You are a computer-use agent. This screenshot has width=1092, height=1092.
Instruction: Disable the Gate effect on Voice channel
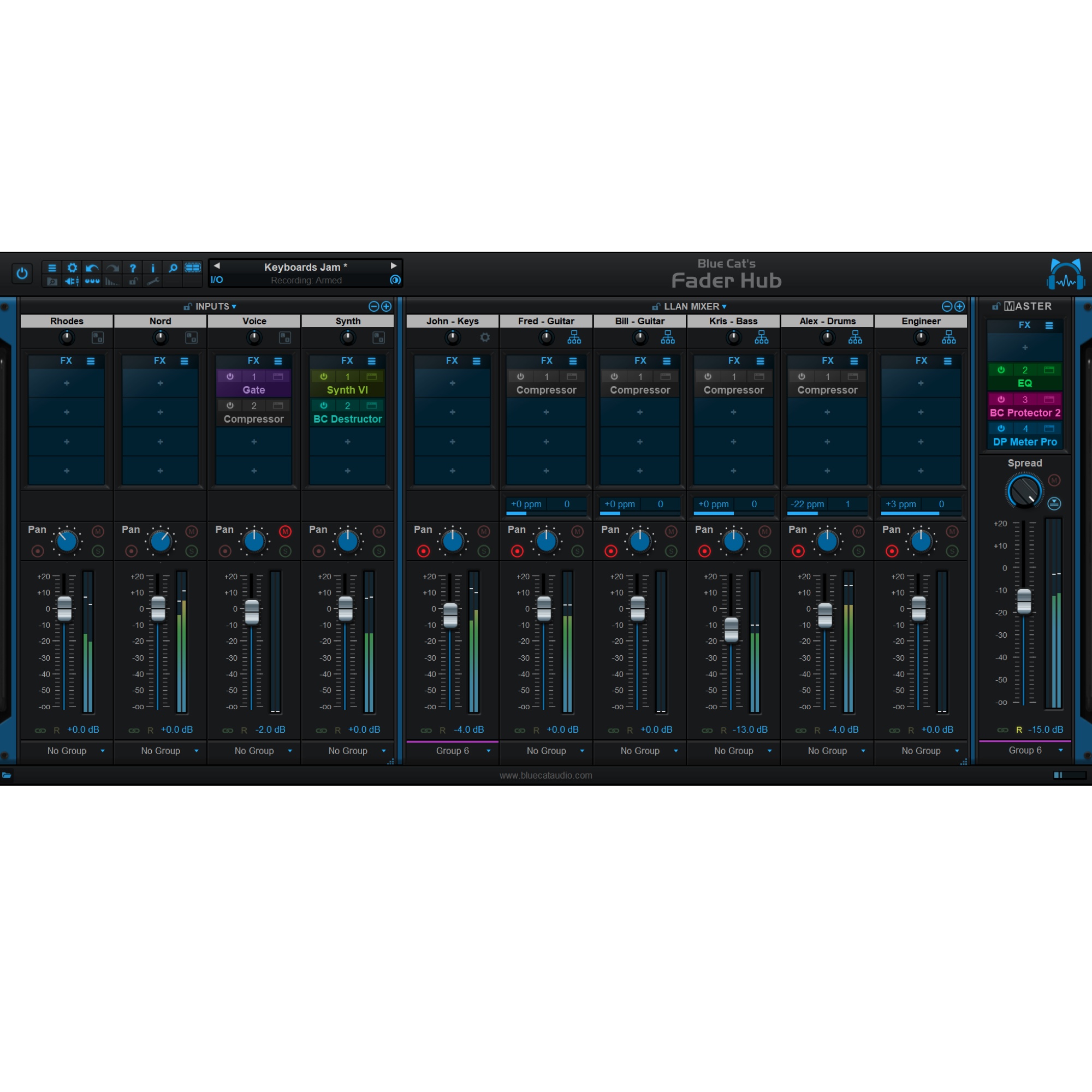(230, 377)
